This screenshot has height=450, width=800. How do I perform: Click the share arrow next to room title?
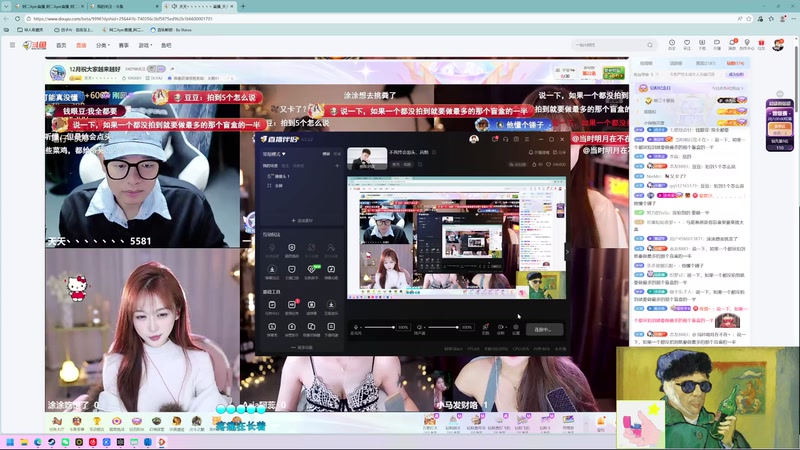pyautogui.click(x=172, y=68)
